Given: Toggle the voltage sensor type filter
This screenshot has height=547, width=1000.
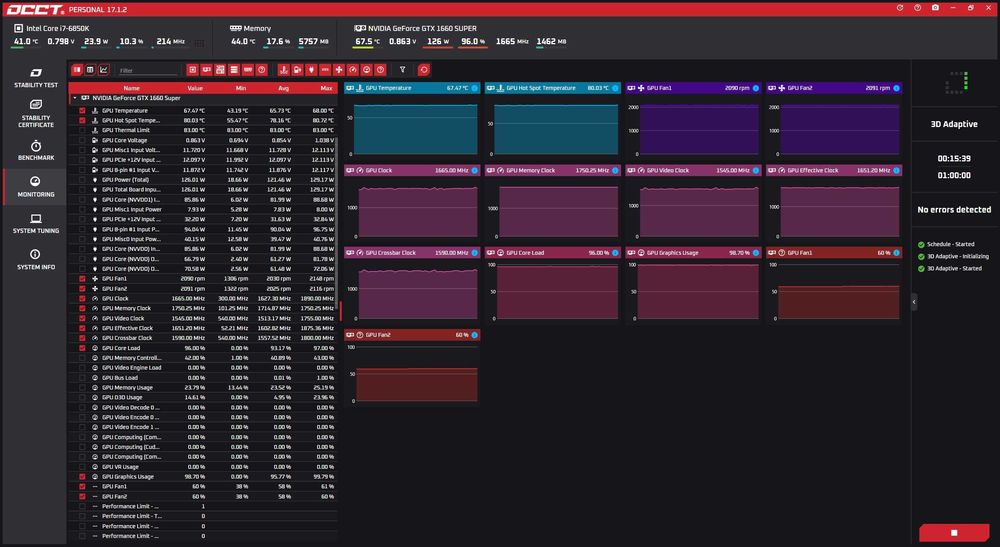Looking at the screenshot, I should click(x=297, y=69).
